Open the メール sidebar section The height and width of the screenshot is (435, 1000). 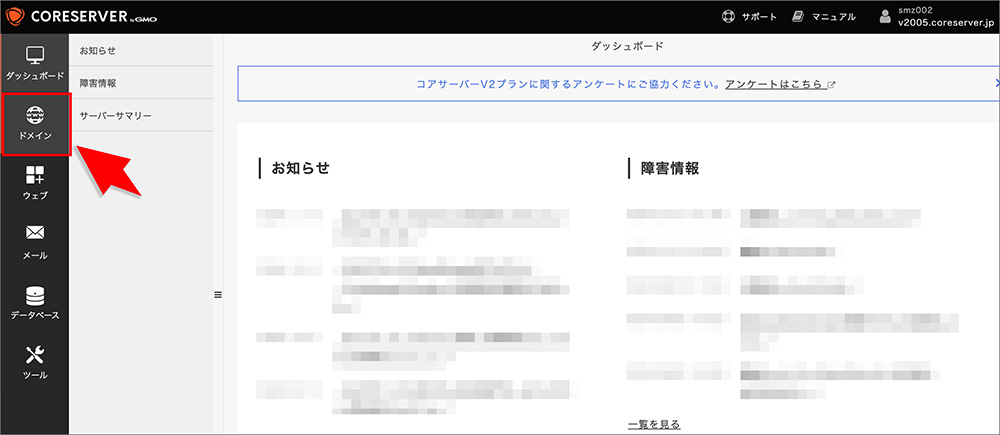tap(35, 243)
